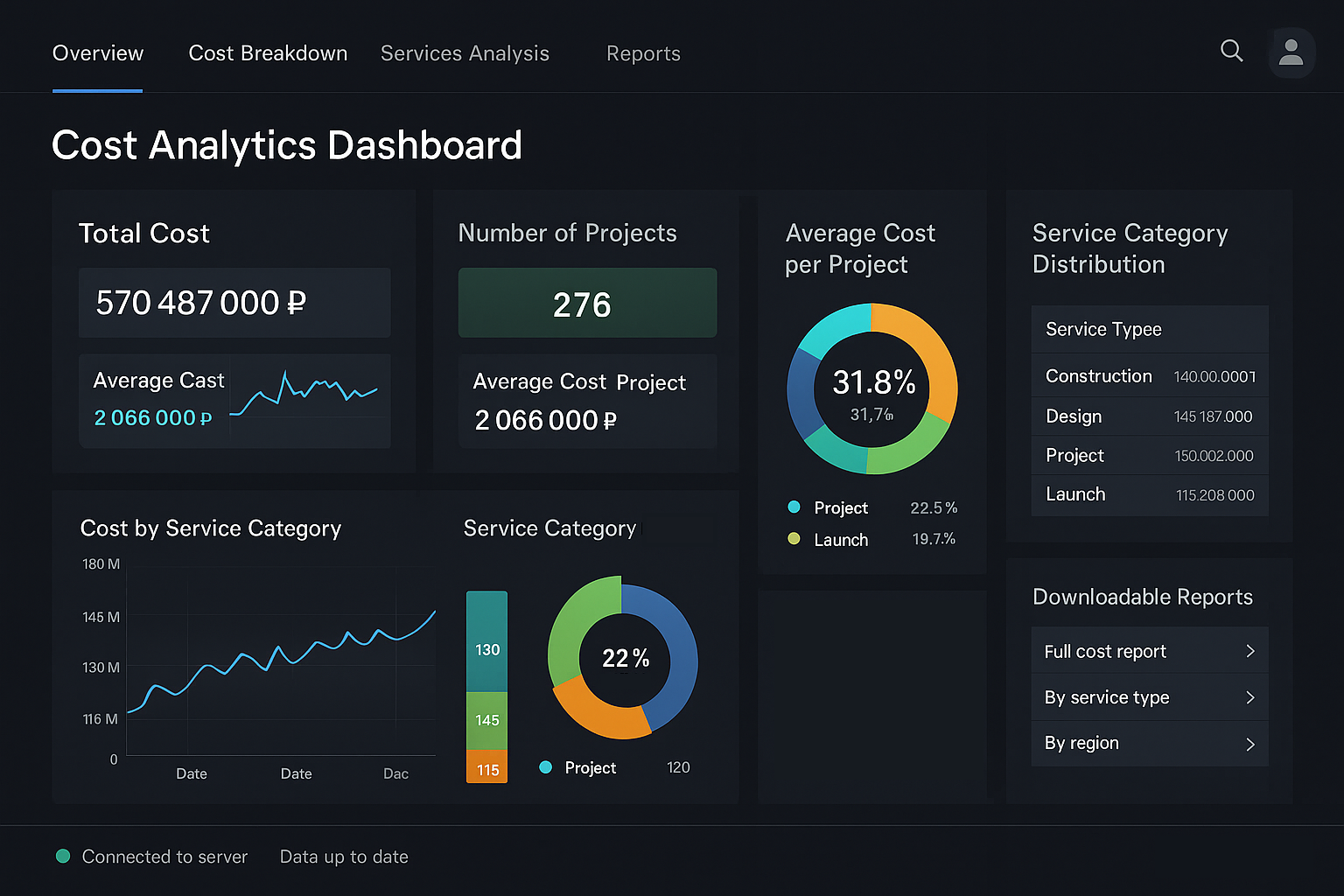Screen dimensions: 1344x896
Task: Click the teal 130 bar segment
Action: pos(486,642)
